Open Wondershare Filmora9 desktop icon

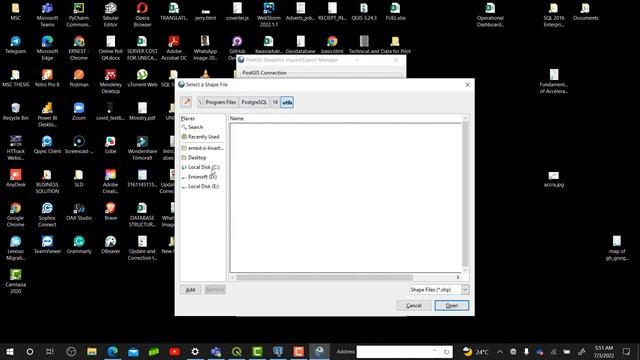coord(142,148)
